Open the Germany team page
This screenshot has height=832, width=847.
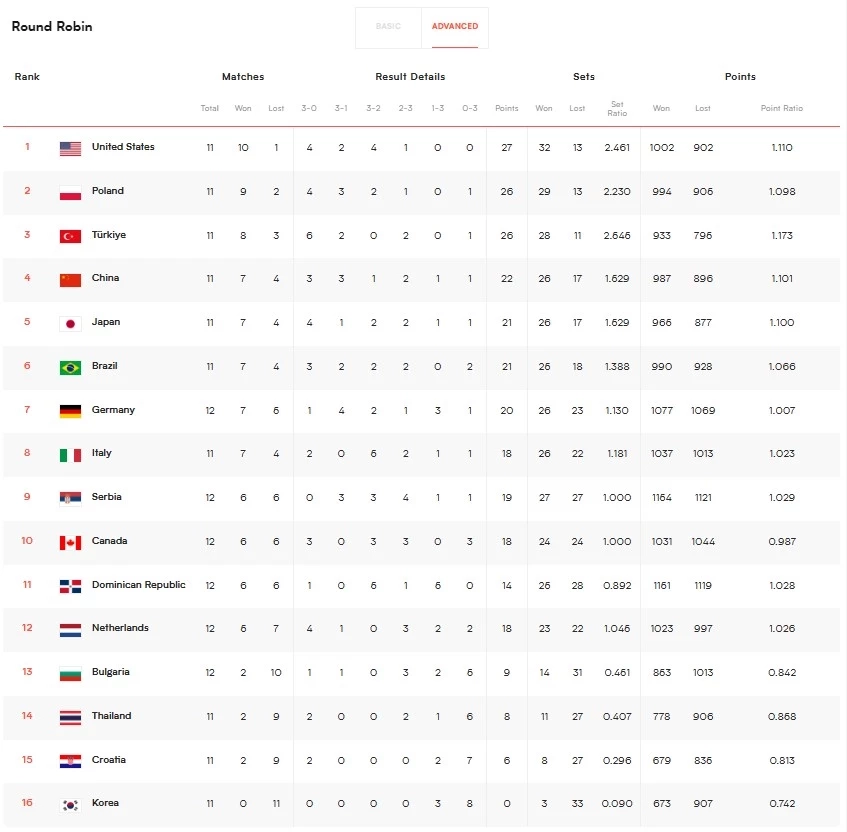point(114,410)
